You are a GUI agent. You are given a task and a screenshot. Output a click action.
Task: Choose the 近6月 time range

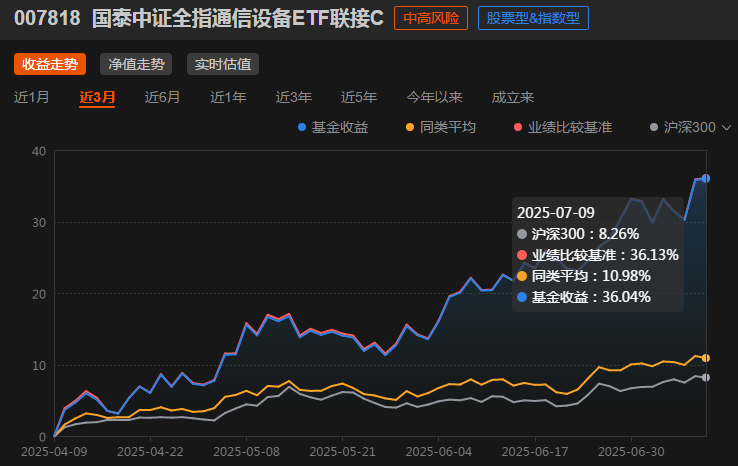click(x=162, y=97)
